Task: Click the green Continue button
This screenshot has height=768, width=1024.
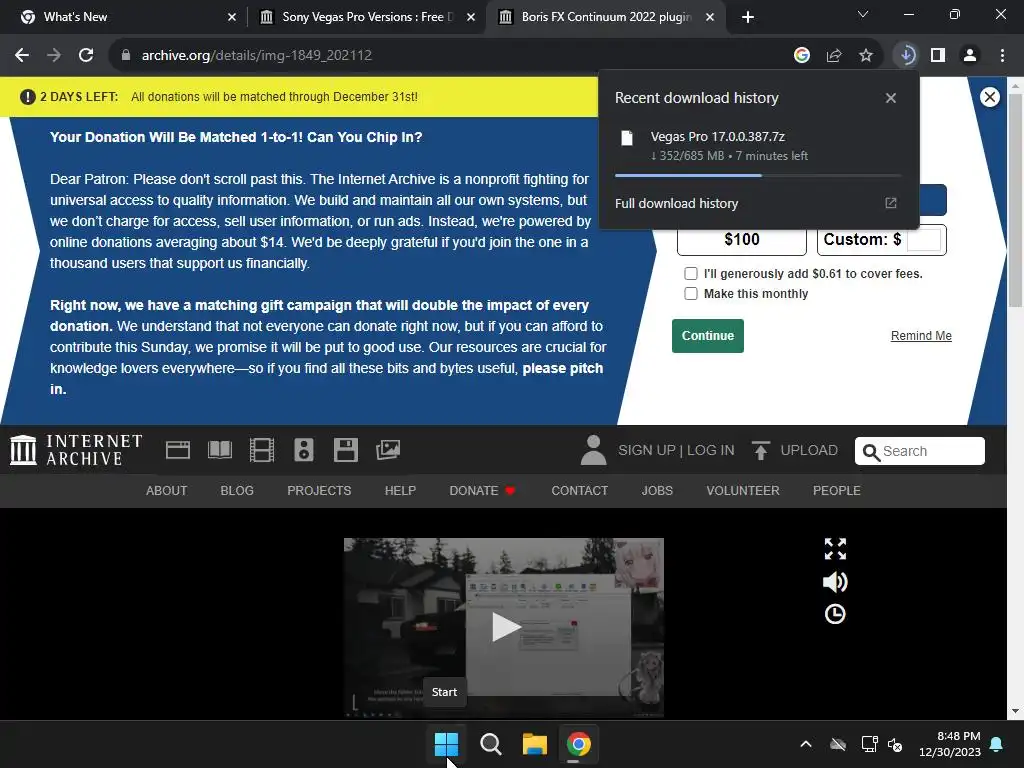Action: [x=708, y=336]
